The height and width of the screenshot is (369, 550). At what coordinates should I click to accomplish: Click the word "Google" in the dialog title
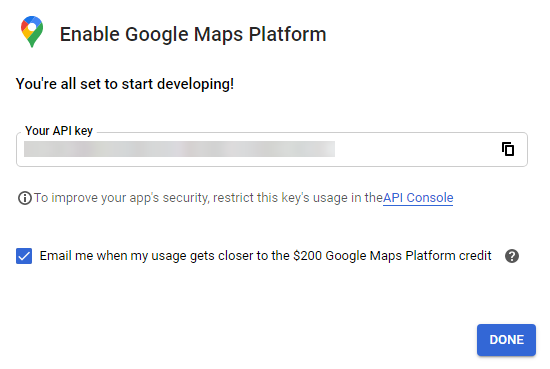[157, 34]
